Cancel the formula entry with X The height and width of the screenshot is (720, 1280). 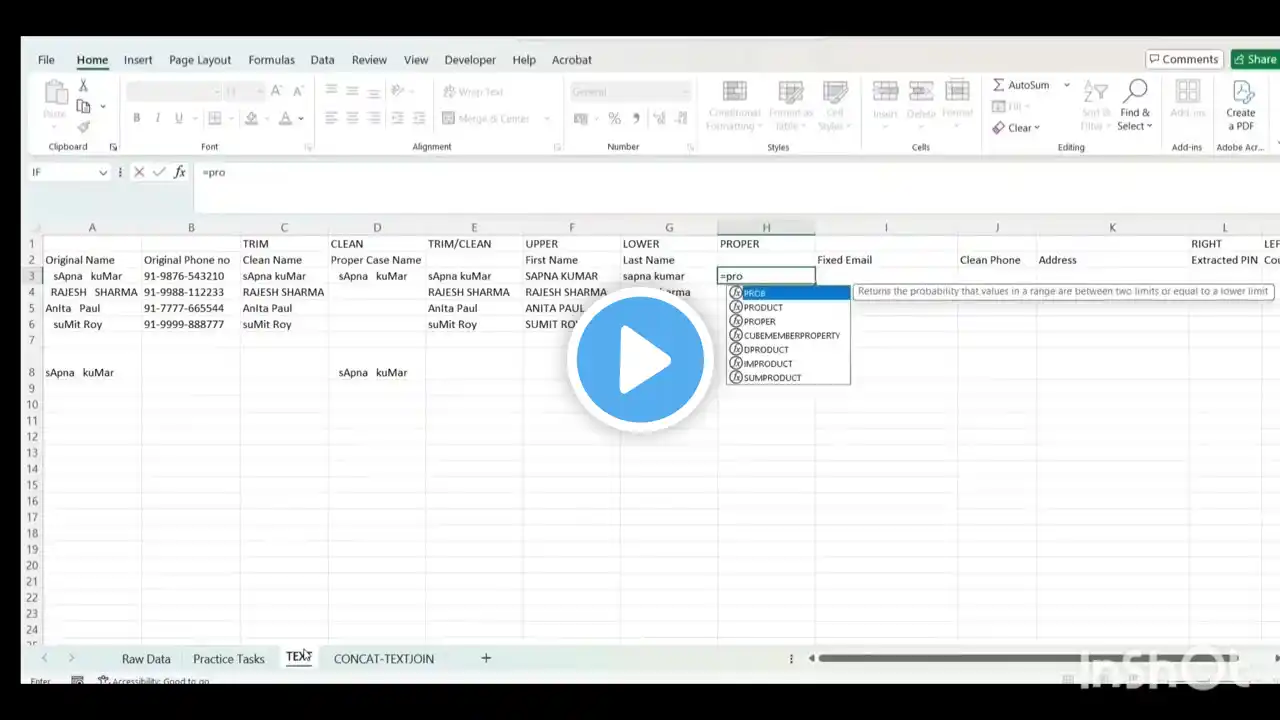pyautogui.click(x=139, y=172)
